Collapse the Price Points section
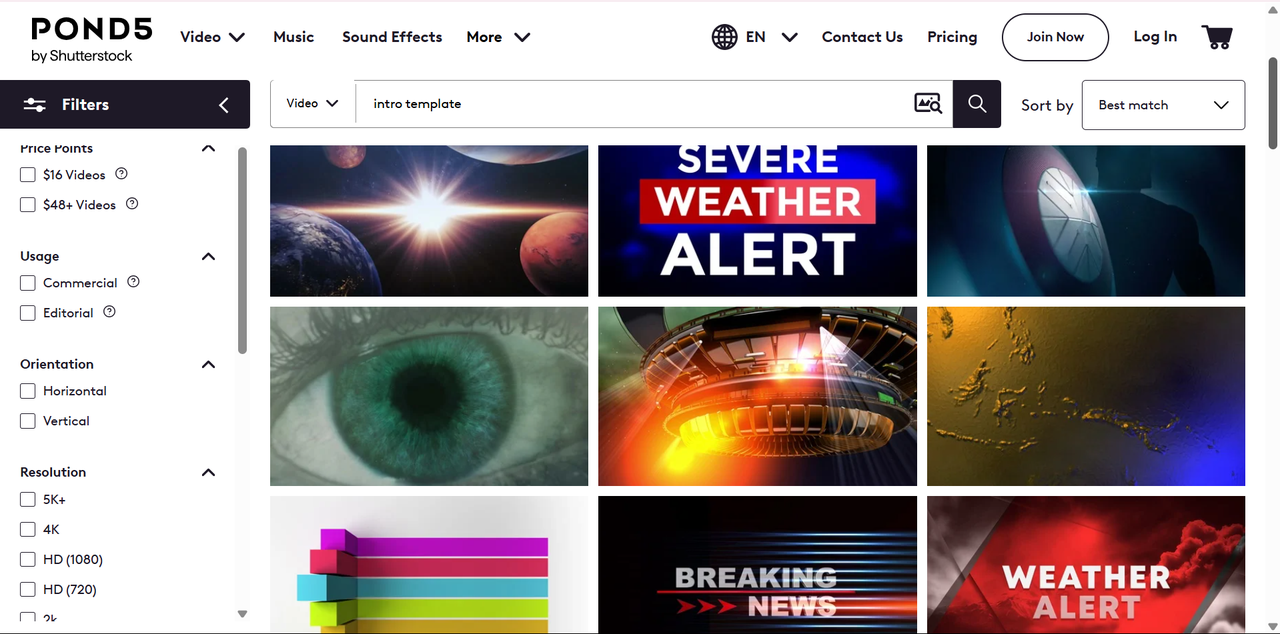This screenshot has height=634, width=1280. 208,148
